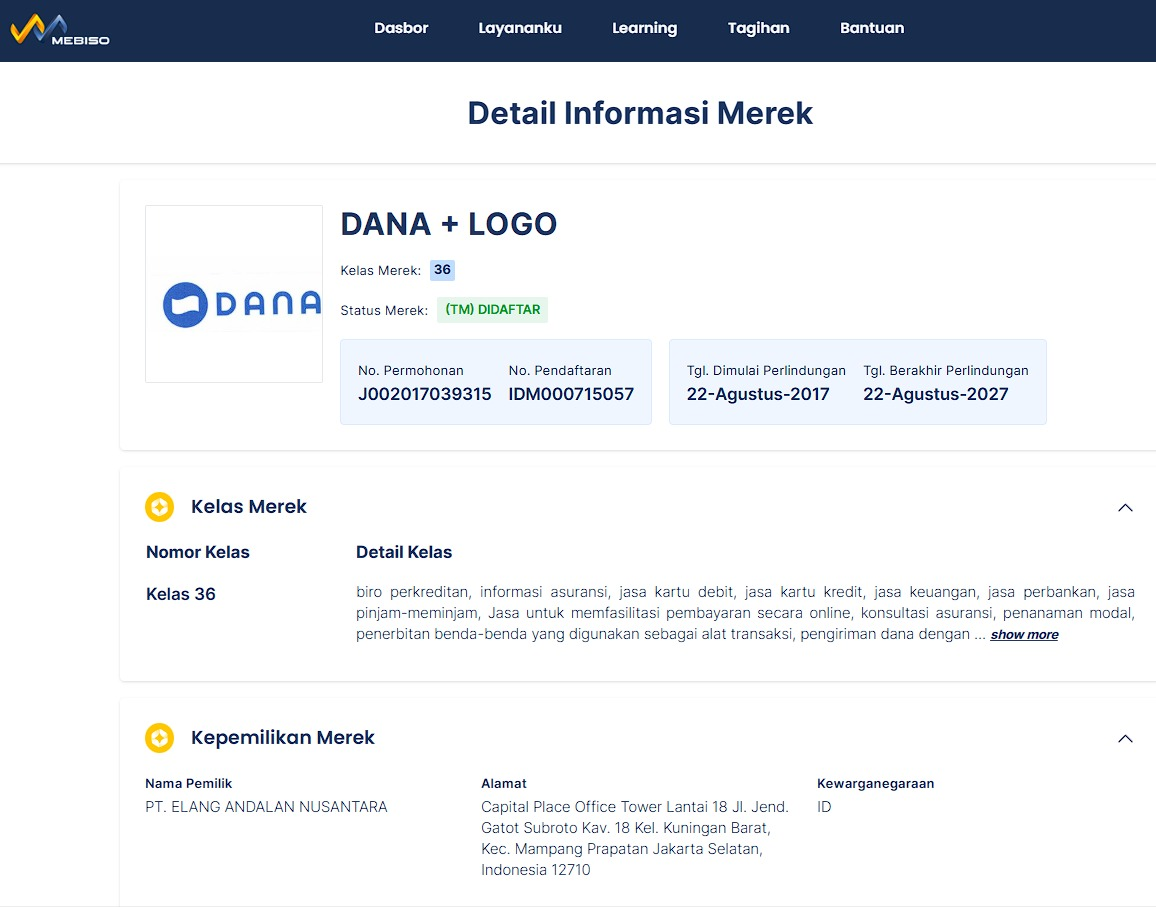The width and height of the screenshot is (1156, 907).
Task: Open the Dasbor menu
Action: tap(401, 28)
